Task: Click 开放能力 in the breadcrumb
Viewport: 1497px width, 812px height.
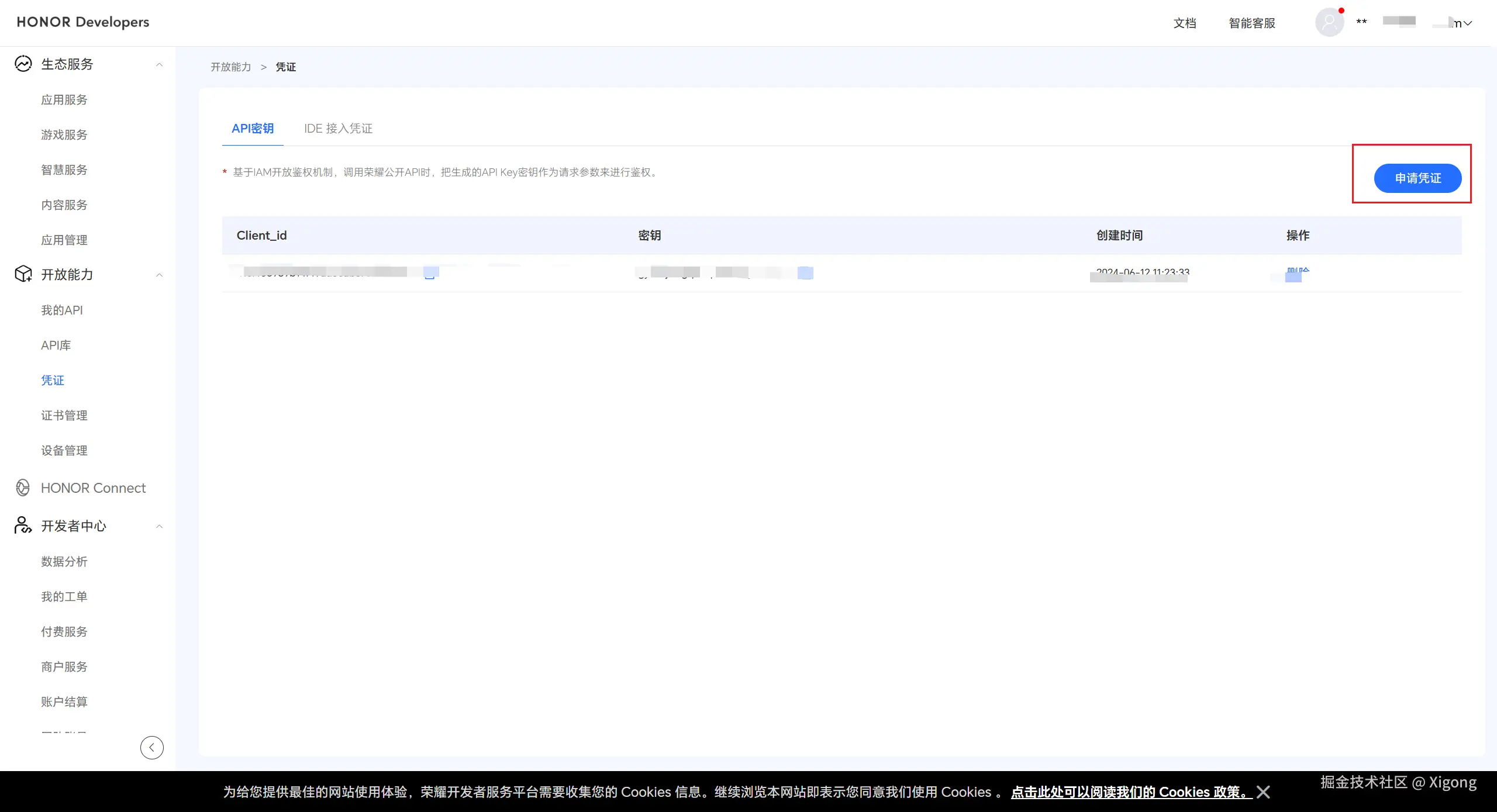Action: coord(231,67)
